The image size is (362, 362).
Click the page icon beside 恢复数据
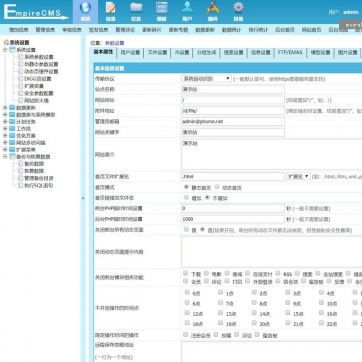tap(21, 171)
